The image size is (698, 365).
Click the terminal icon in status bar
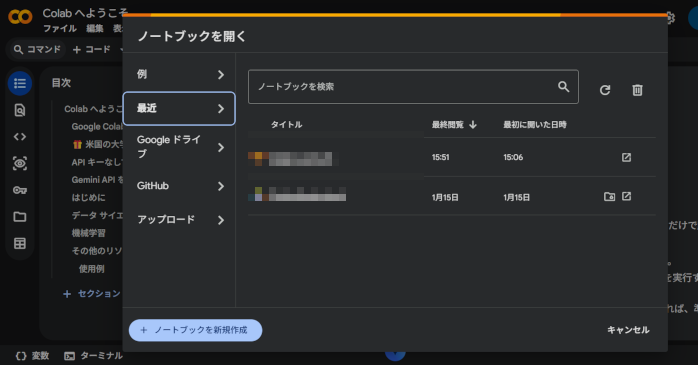(69, 356)
